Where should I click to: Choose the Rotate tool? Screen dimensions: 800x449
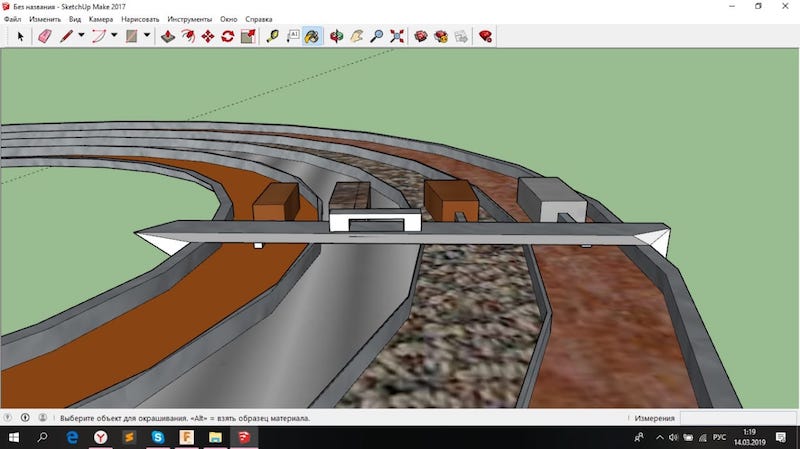coord(228,36)
